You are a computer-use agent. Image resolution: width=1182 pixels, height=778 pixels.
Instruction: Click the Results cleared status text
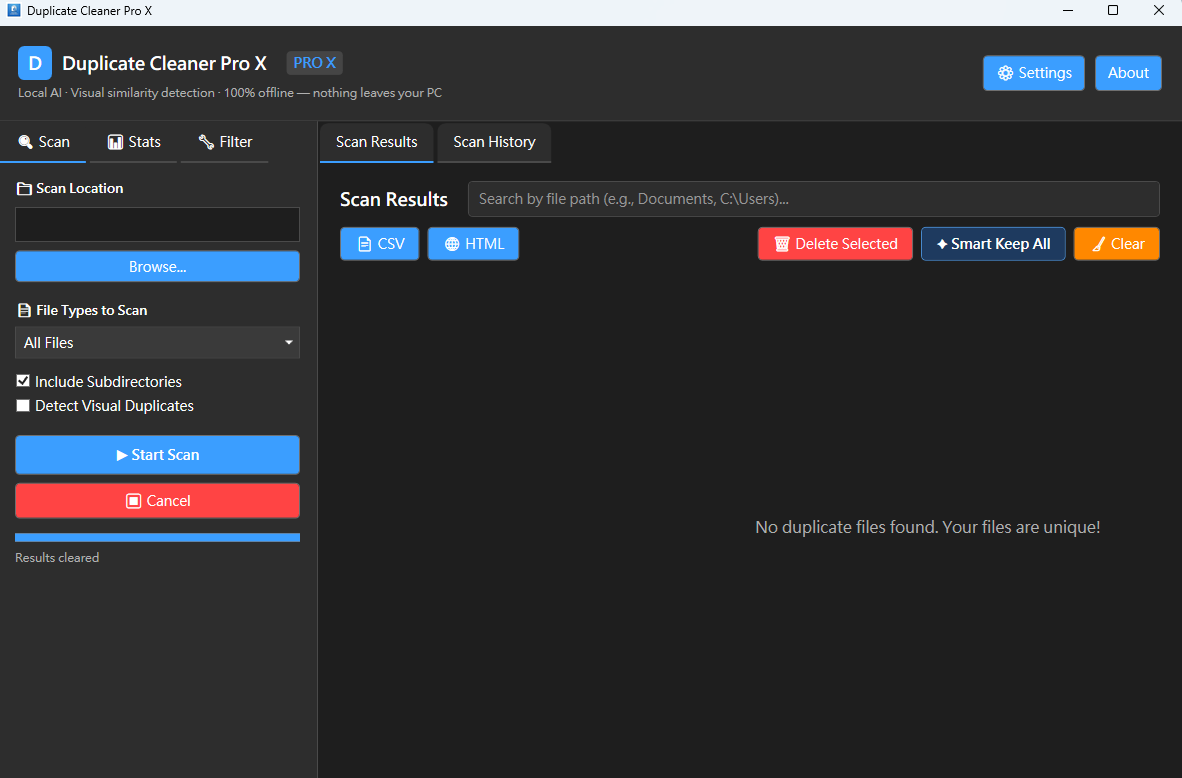click(x=57, y=558)
